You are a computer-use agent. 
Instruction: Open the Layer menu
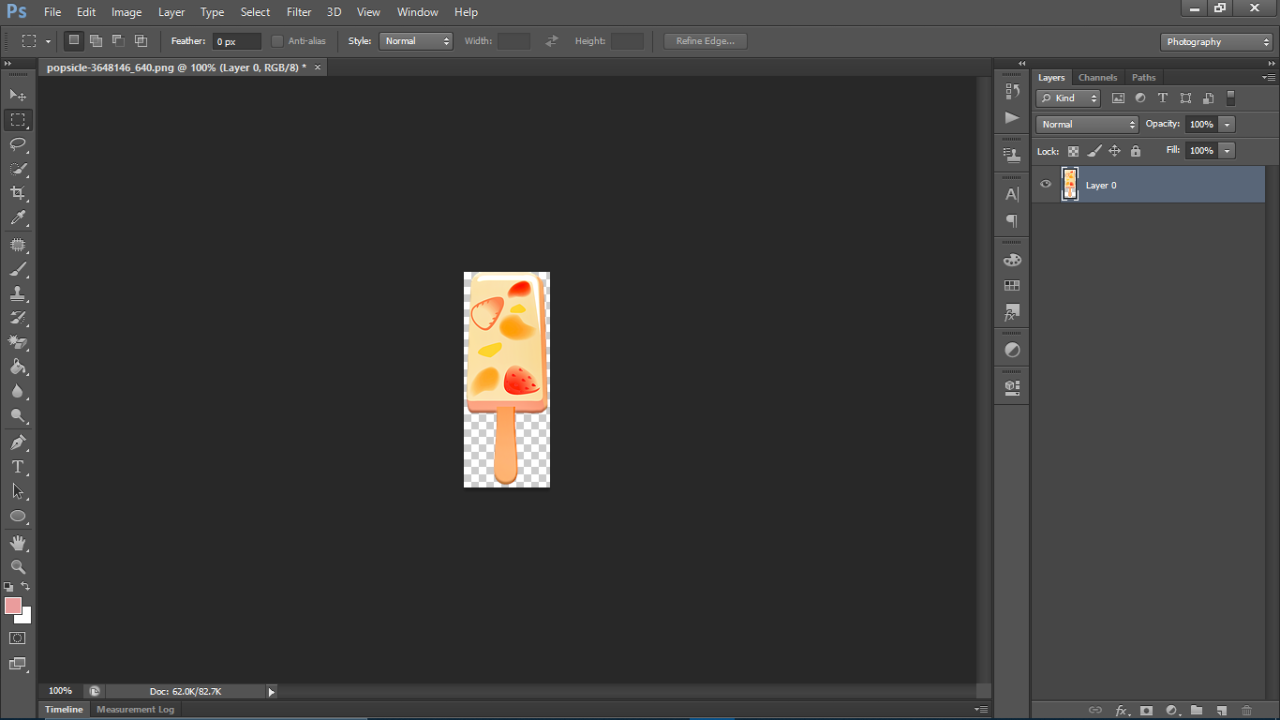click(171, 12)
